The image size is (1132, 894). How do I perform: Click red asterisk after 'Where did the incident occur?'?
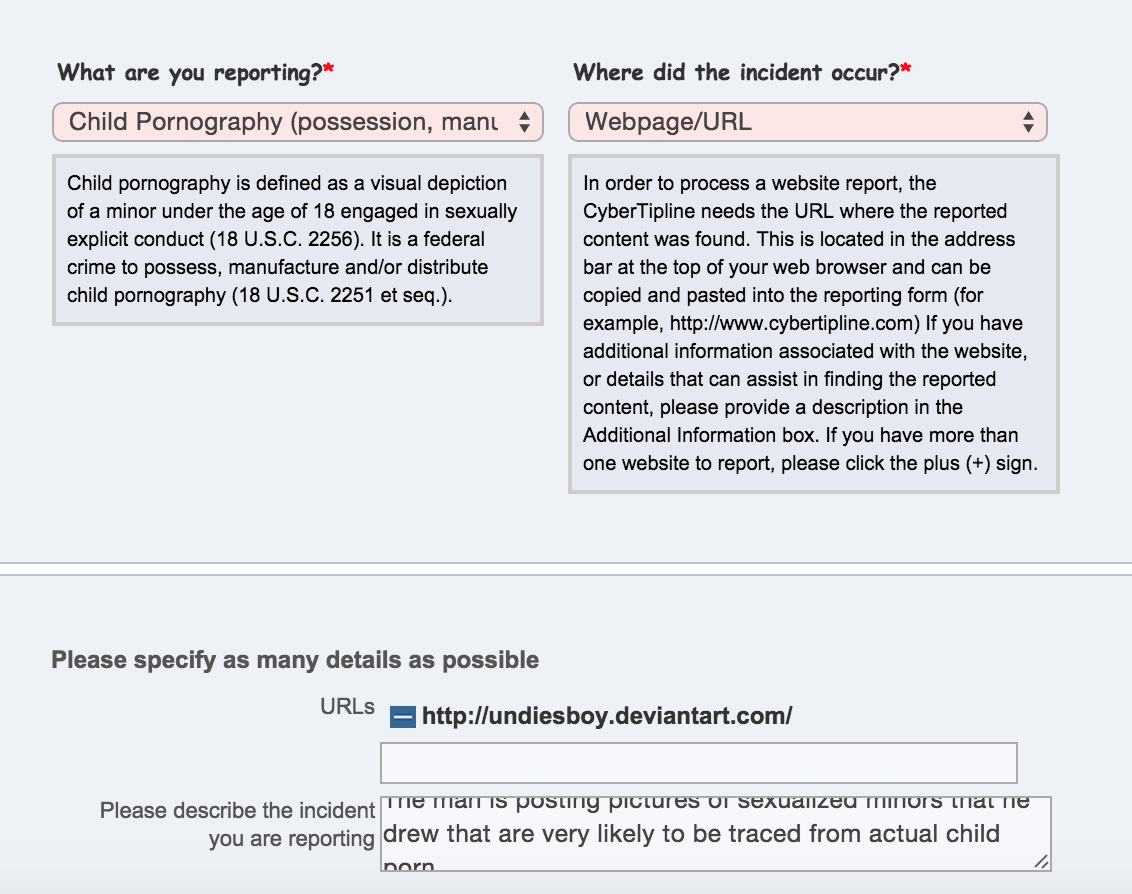(x=905, y=69)
